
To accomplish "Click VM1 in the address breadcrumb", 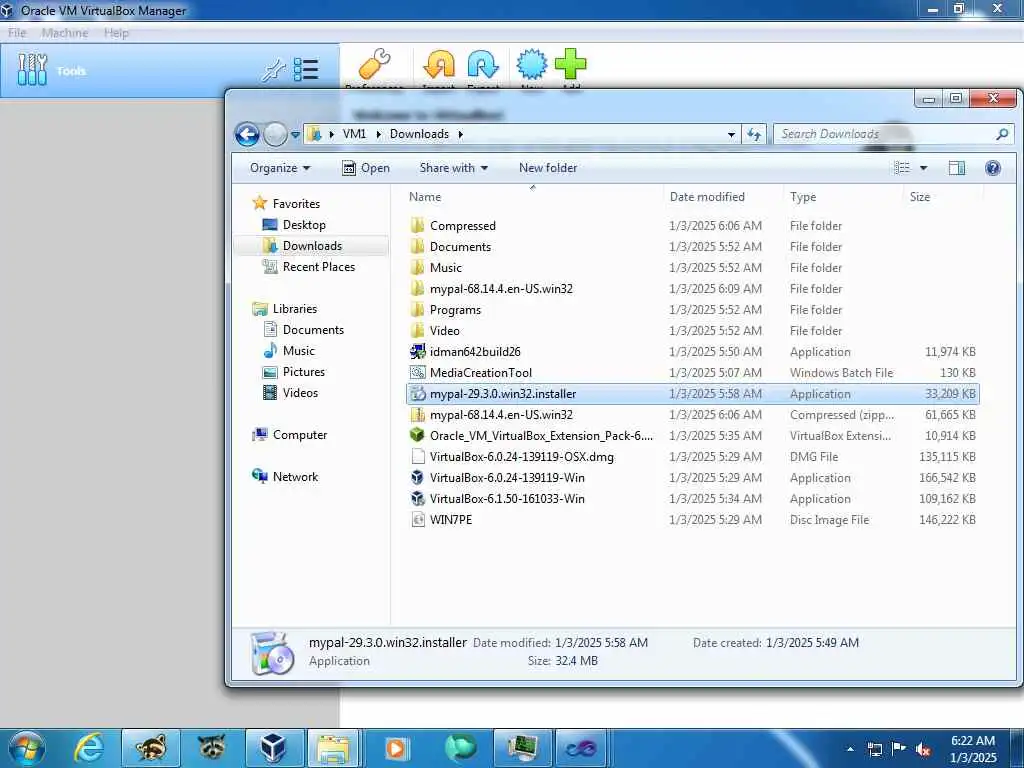I will pyautogui.click(x=354, y=134).
